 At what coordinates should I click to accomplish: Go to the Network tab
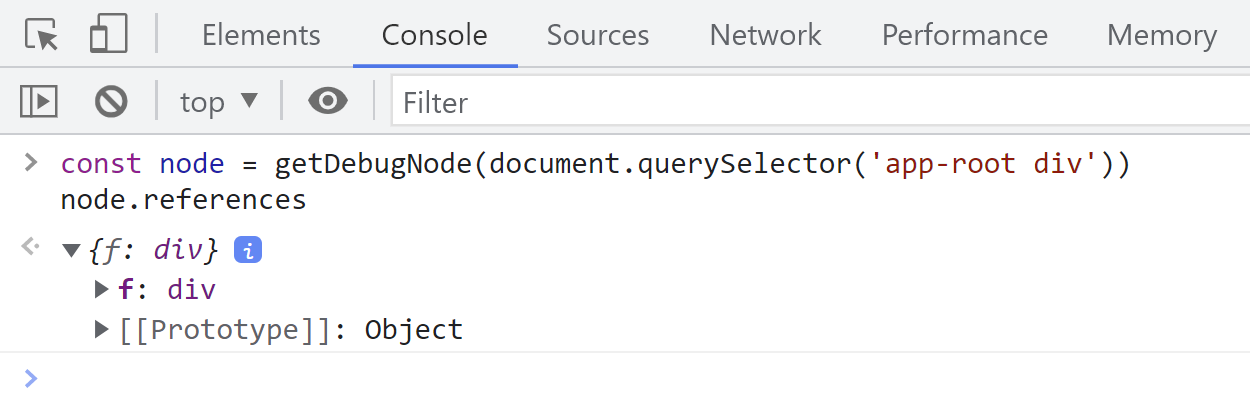click(x=765, y=35)
